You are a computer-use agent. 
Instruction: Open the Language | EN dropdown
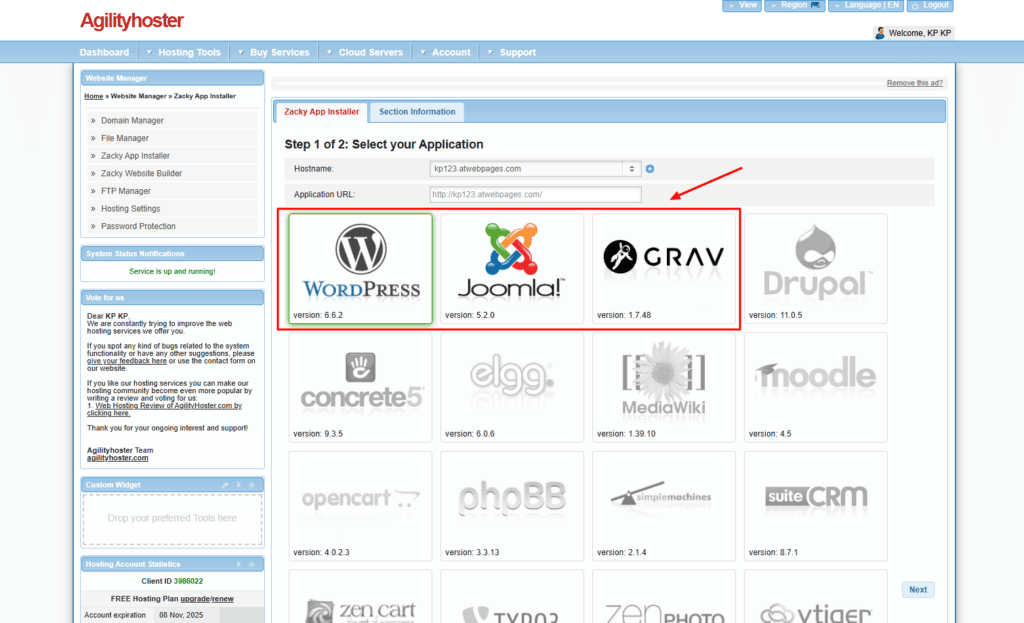pyautogui.click(x=864, y=5)
